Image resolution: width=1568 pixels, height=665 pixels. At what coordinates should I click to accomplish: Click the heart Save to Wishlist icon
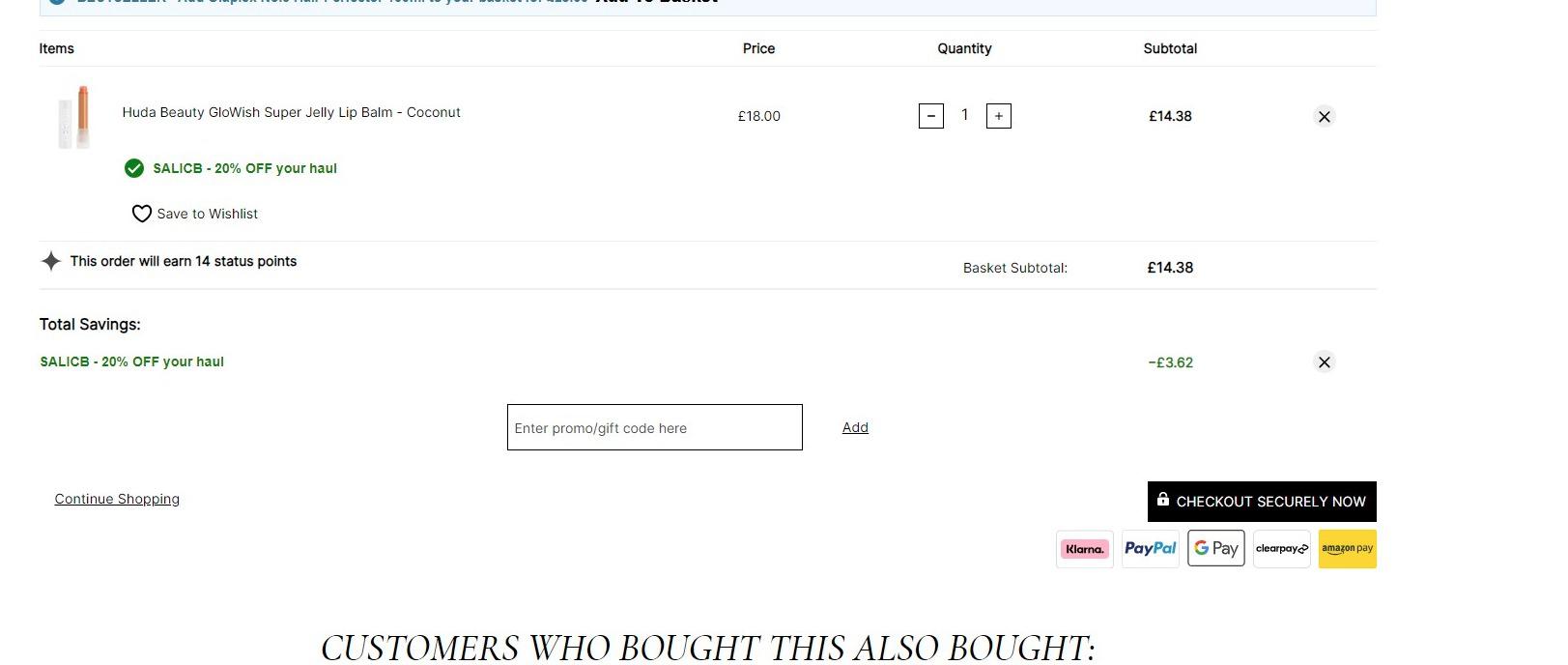[142, 214]
